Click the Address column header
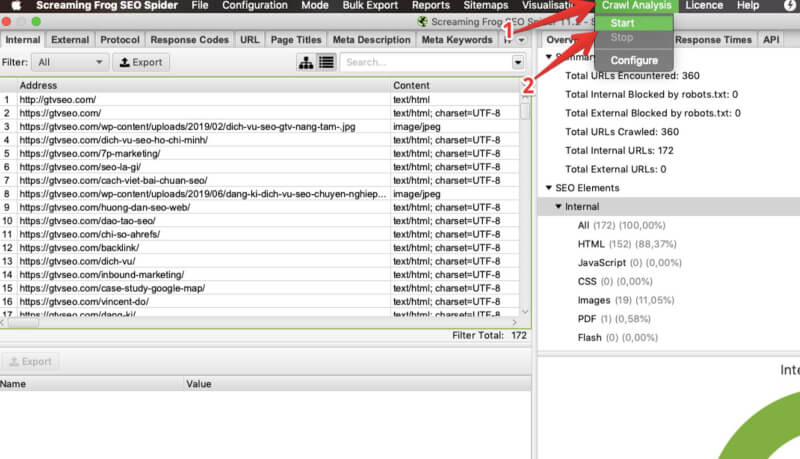The image size is (800, 459). [x=203, y=85]
